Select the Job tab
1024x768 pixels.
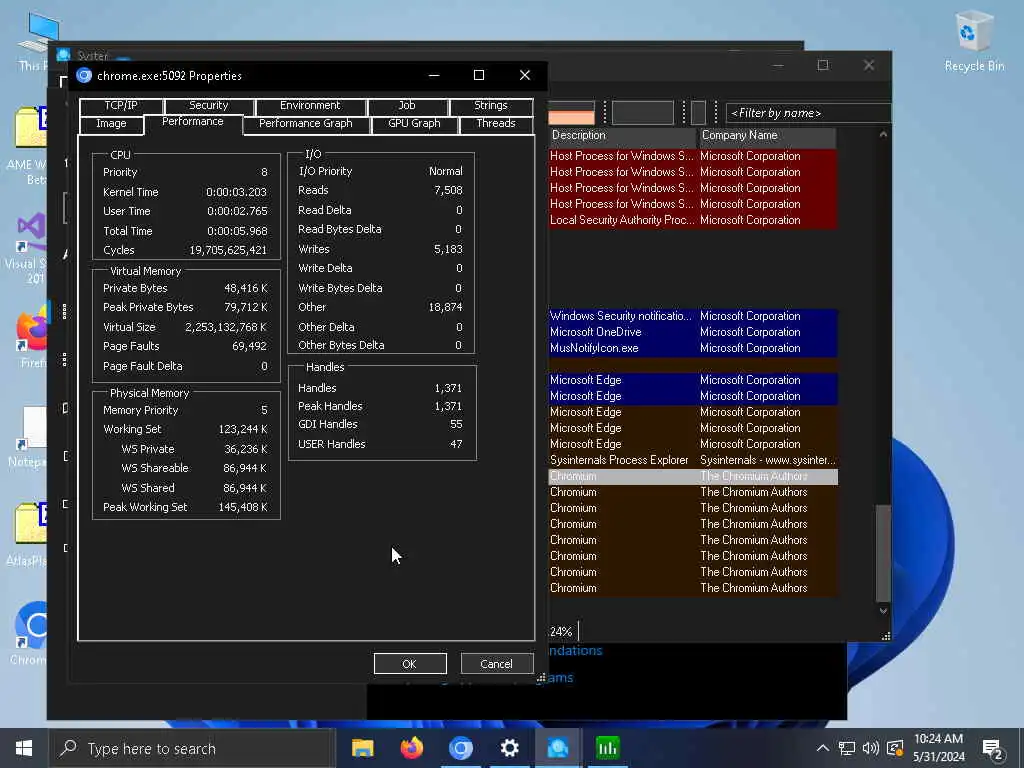(407, 106)
